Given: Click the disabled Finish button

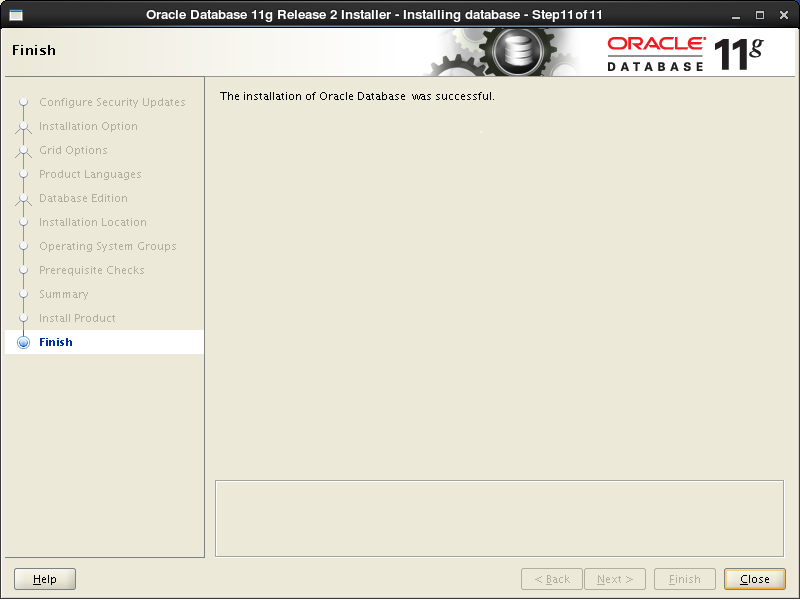Looking at the screenshot, I should coord(685,579).
